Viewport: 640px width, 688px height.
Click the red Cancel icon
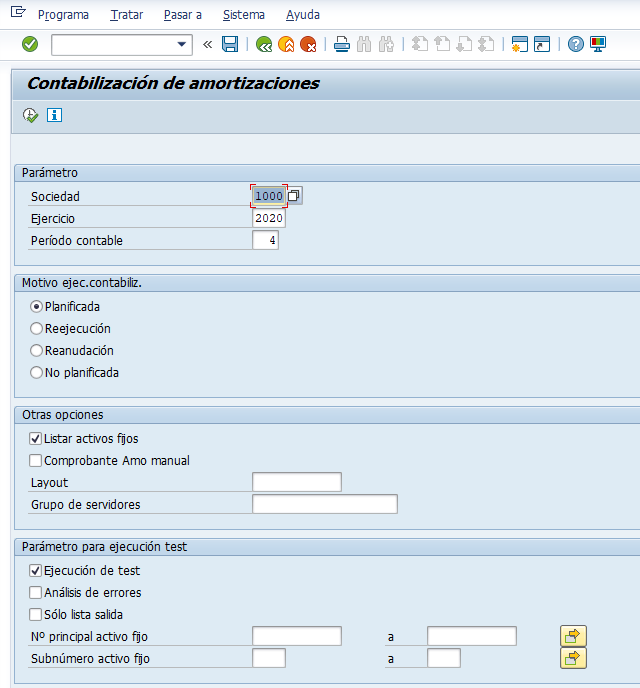click(308, 44)
